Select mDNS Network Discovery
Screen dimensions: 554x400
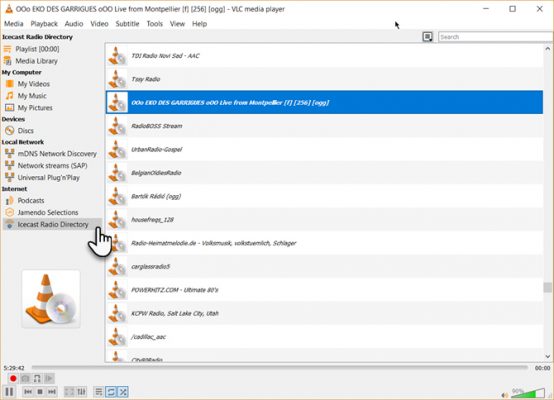pos(57,154)
